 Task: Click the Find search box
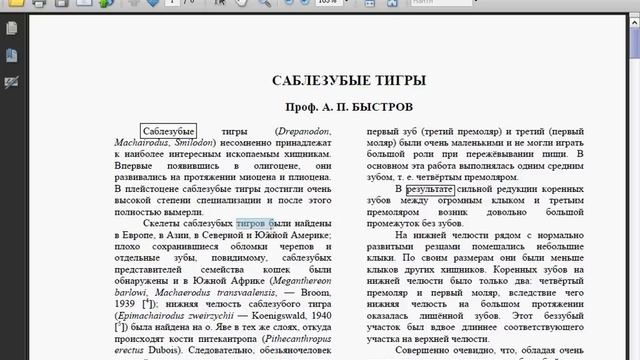point(441,2)
